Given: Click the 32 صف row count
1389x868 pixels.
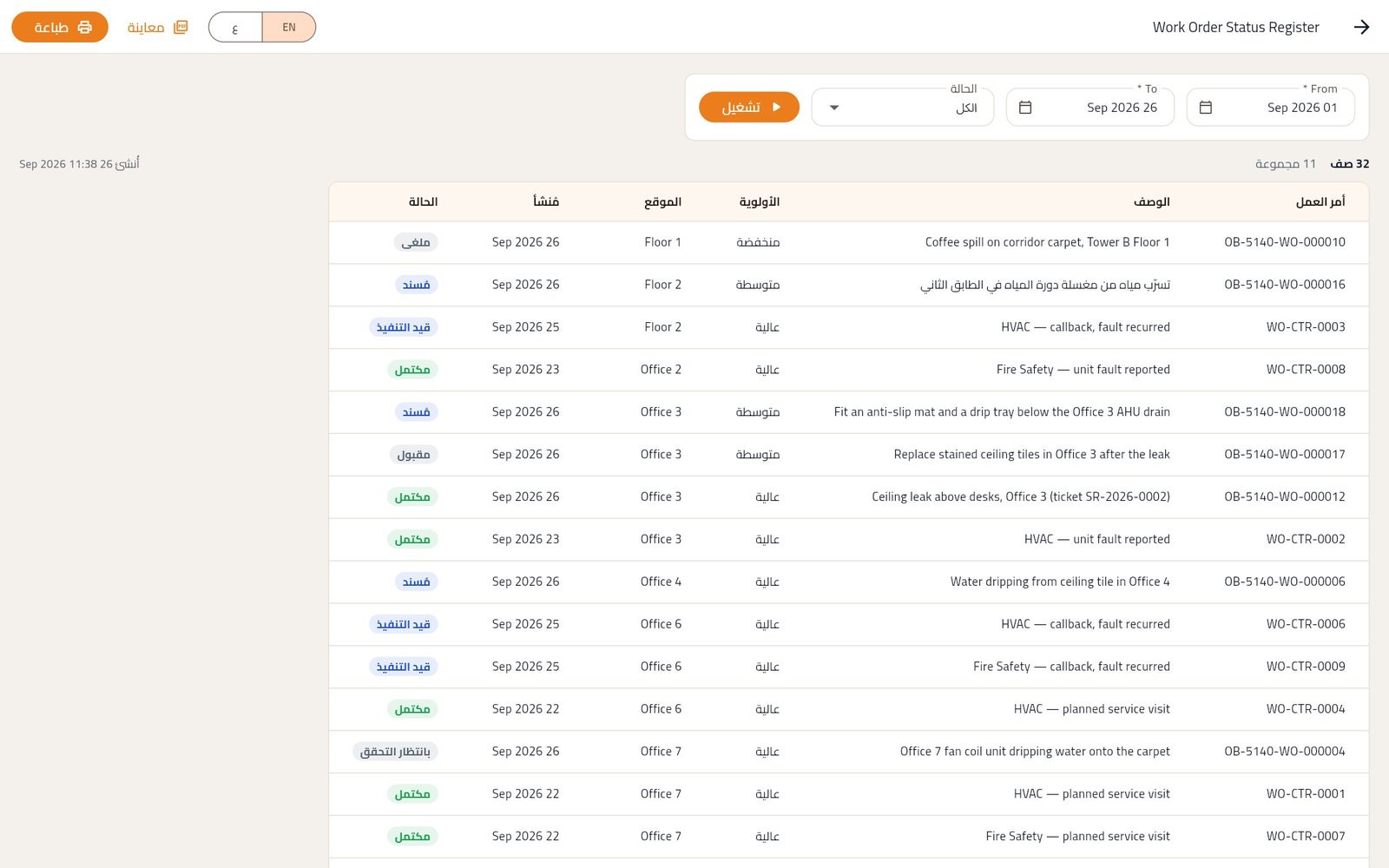Looking at the screenshot, I should point(1350,164).
